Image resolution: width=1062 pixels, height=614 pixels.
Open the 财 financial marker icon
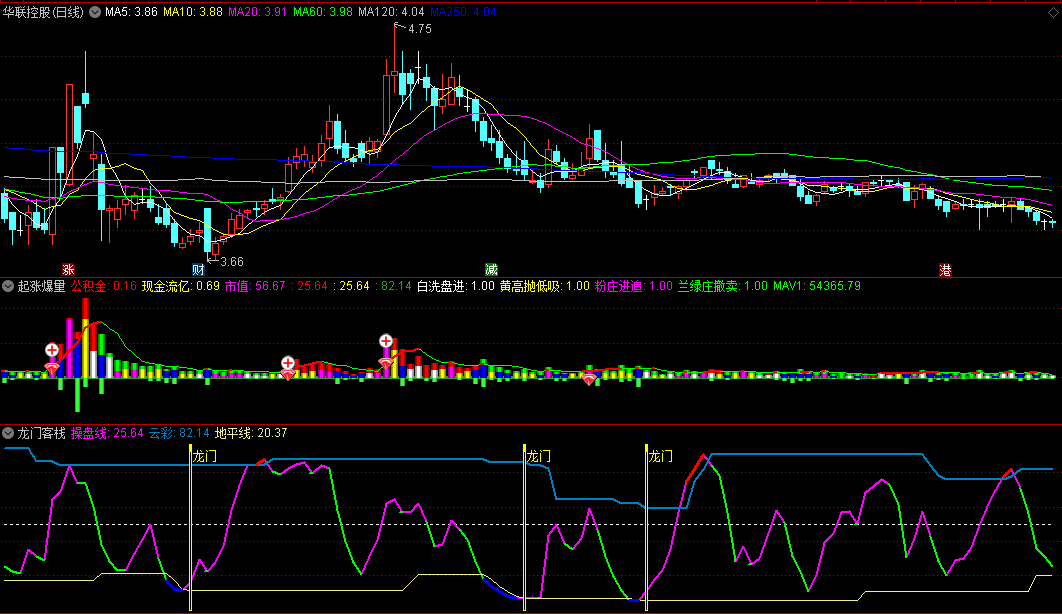click(198, 270)
